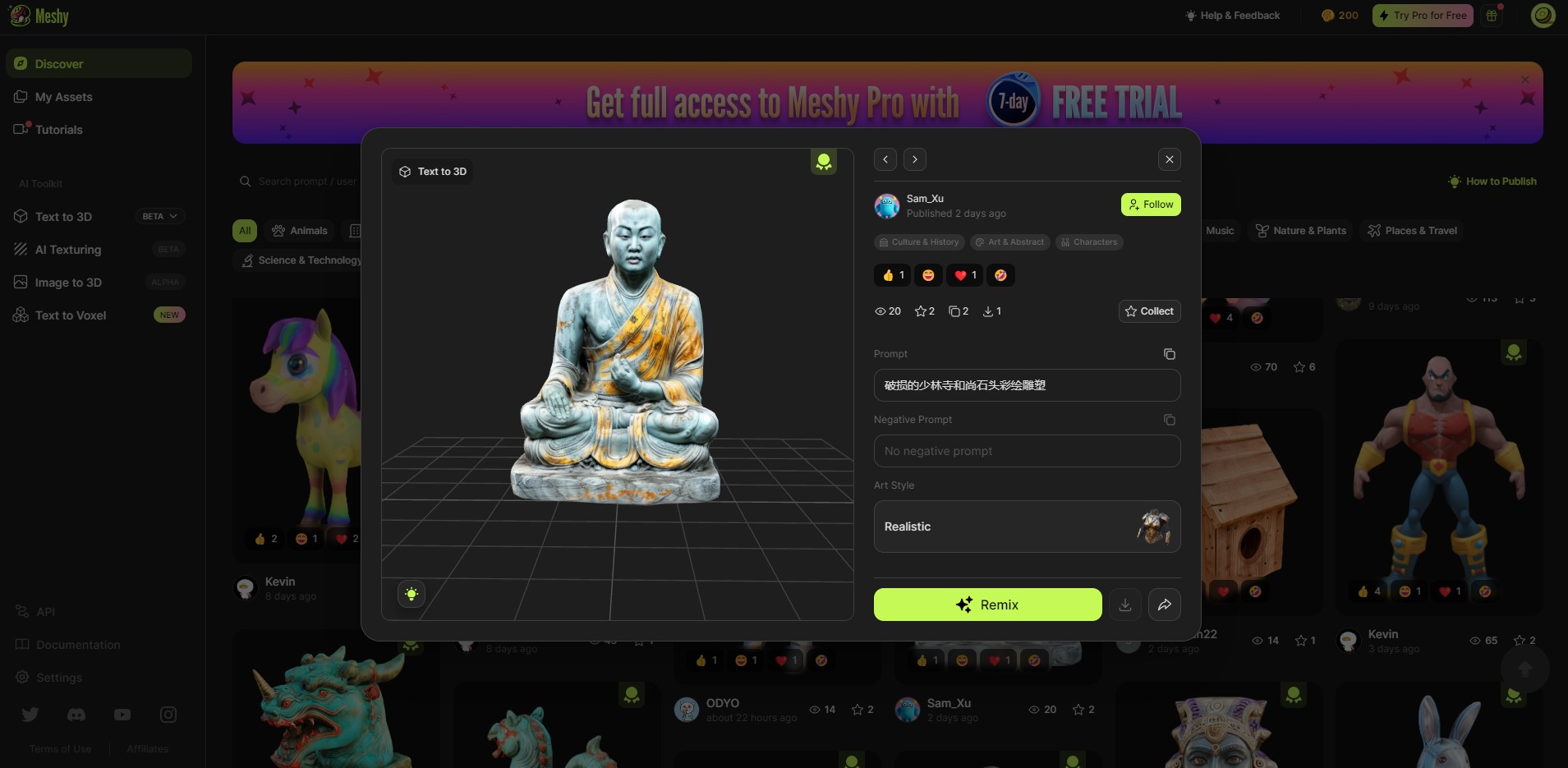The height and width of the screenshot is (768, 1568).
Task: Open the Discover page
Action: point(99,63)
